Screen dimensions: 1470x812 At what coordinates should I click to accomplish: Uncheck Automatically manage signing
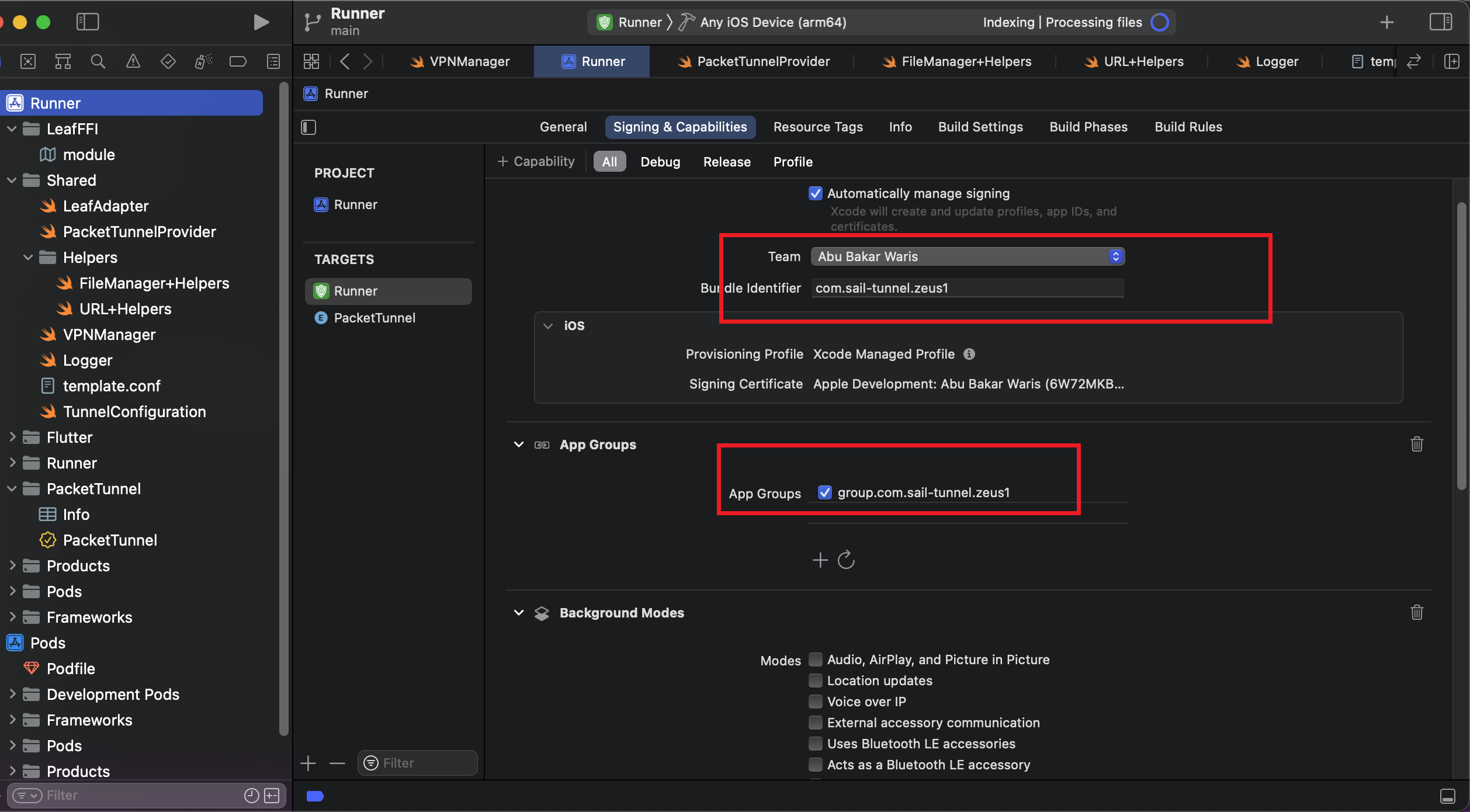tap(815, 193)
